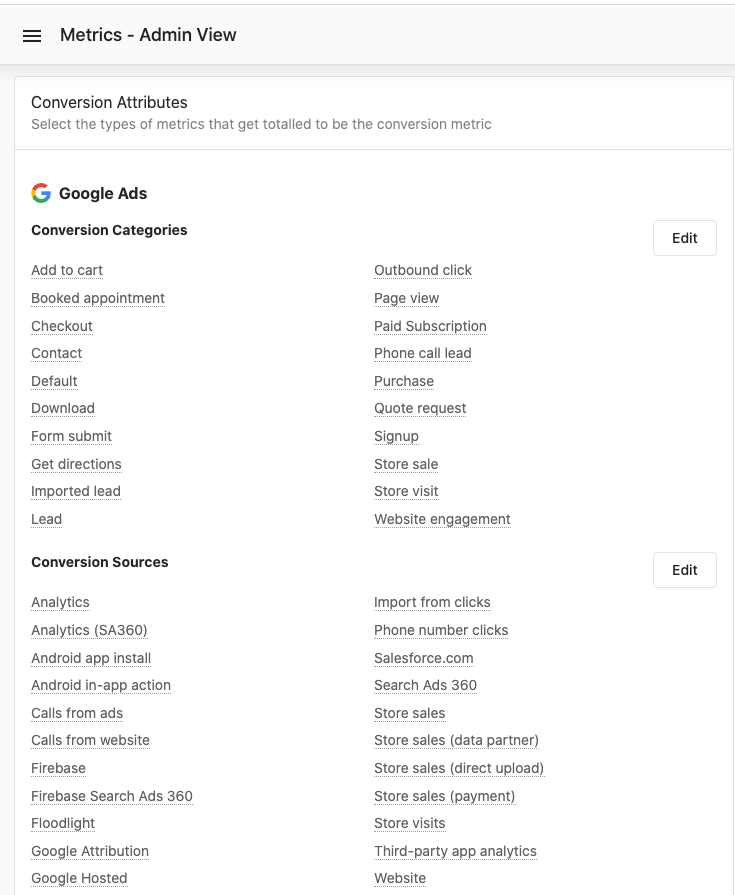
Task: Open the Analytics (SA360) conversion source
Action: [x=89, y=630]
